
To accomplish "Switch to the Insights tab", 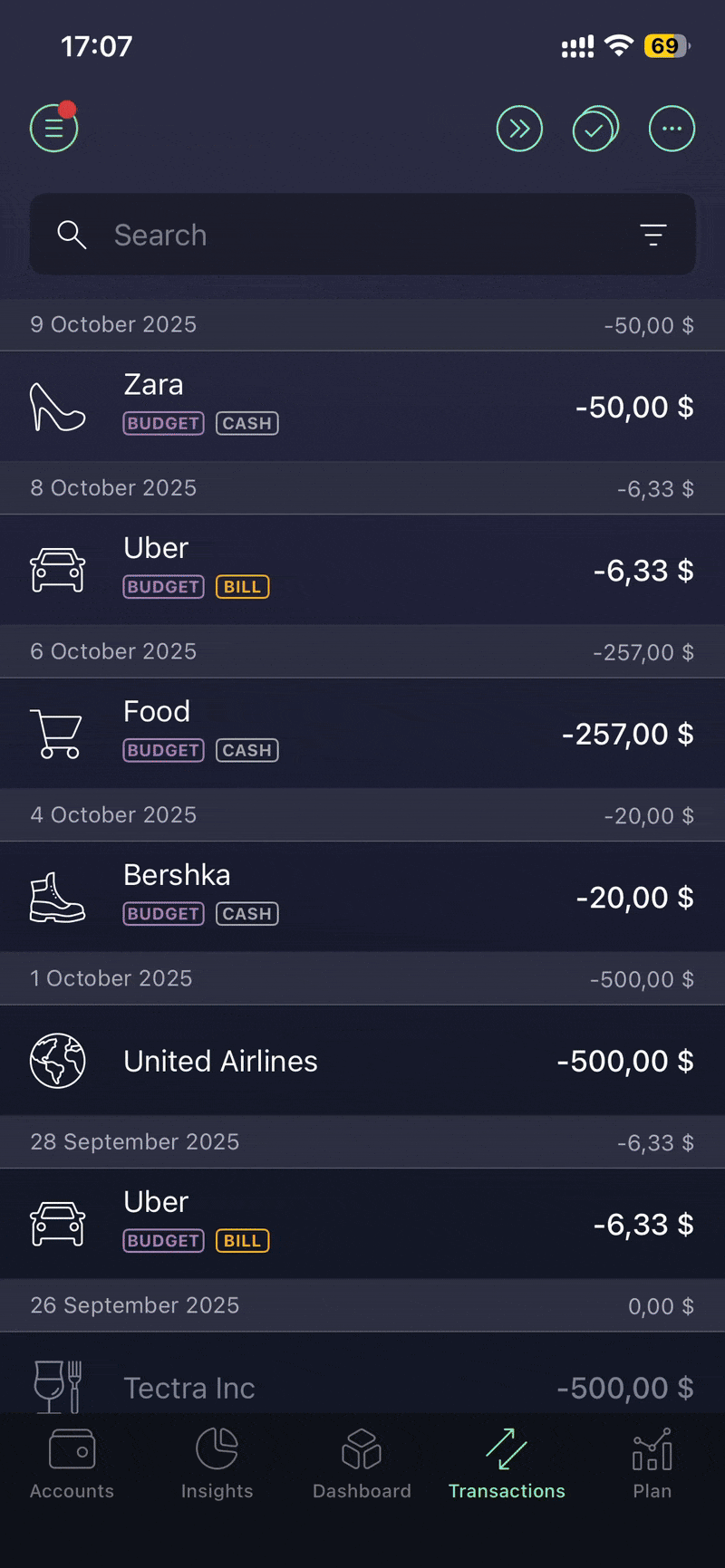I will click(217, 1464).
